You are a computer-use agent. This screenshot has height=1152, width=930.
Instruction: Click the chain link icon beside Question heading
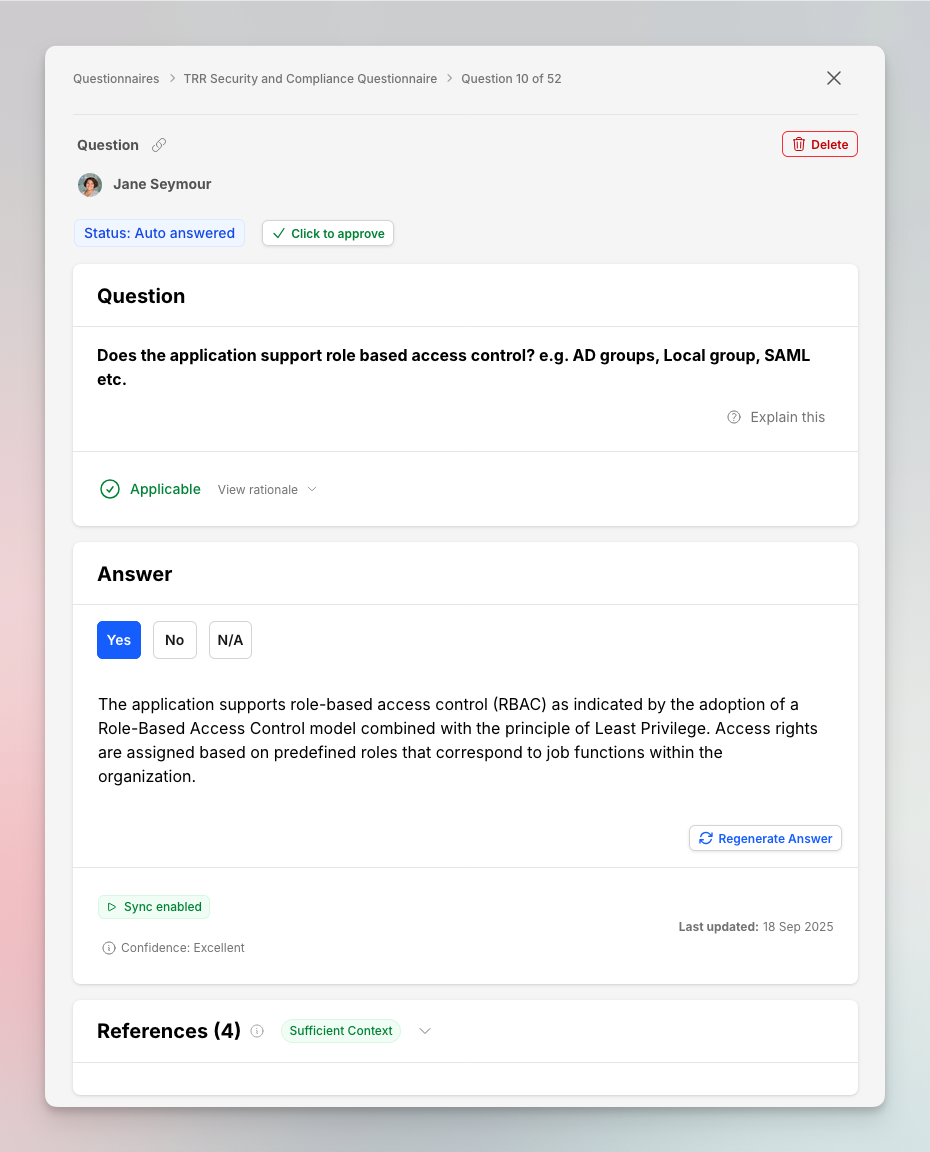[159, 145]
